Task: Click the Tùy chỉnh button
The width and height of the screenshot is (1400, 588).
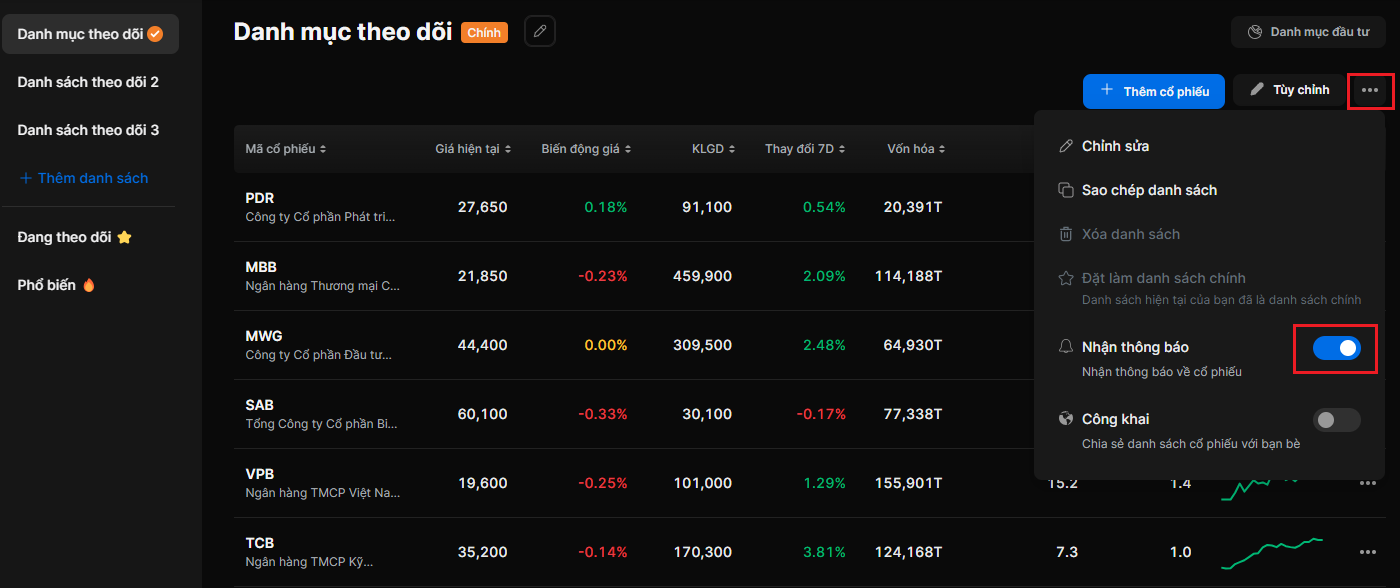Action: tap(1289, 90)
